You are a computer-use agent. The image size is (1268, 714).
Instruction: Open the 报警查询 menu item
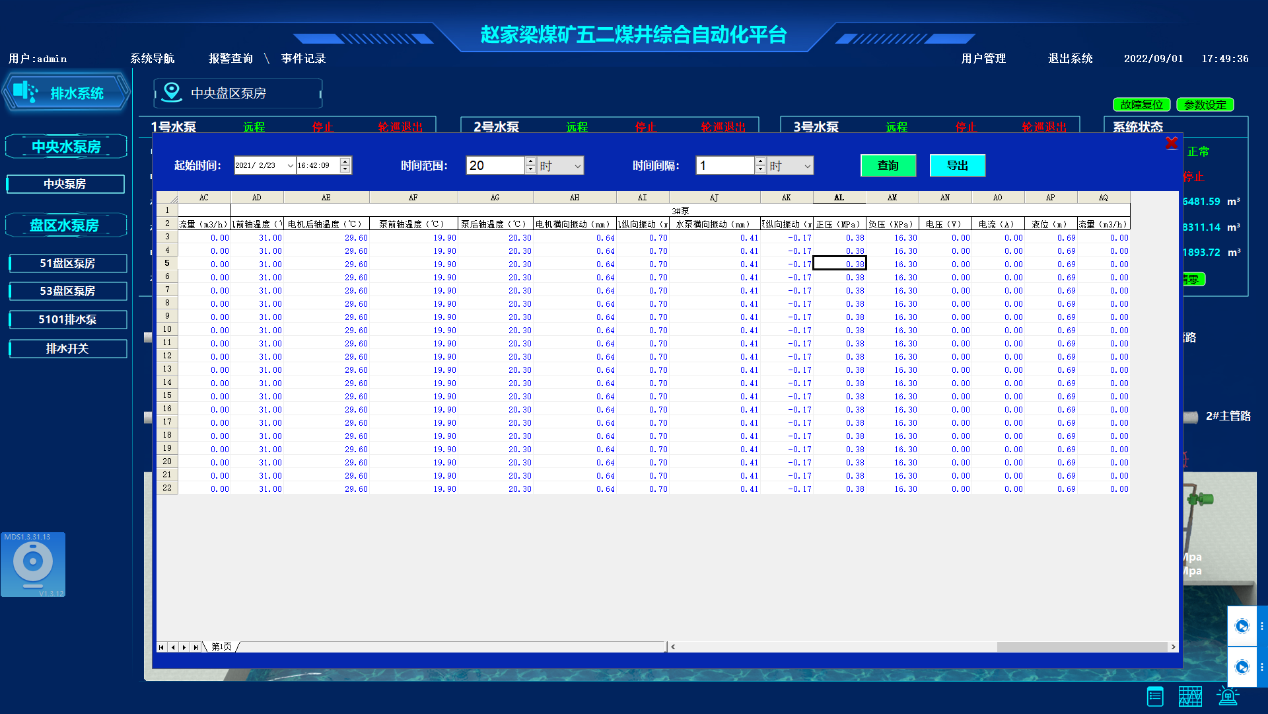click(x=230, y=59)
